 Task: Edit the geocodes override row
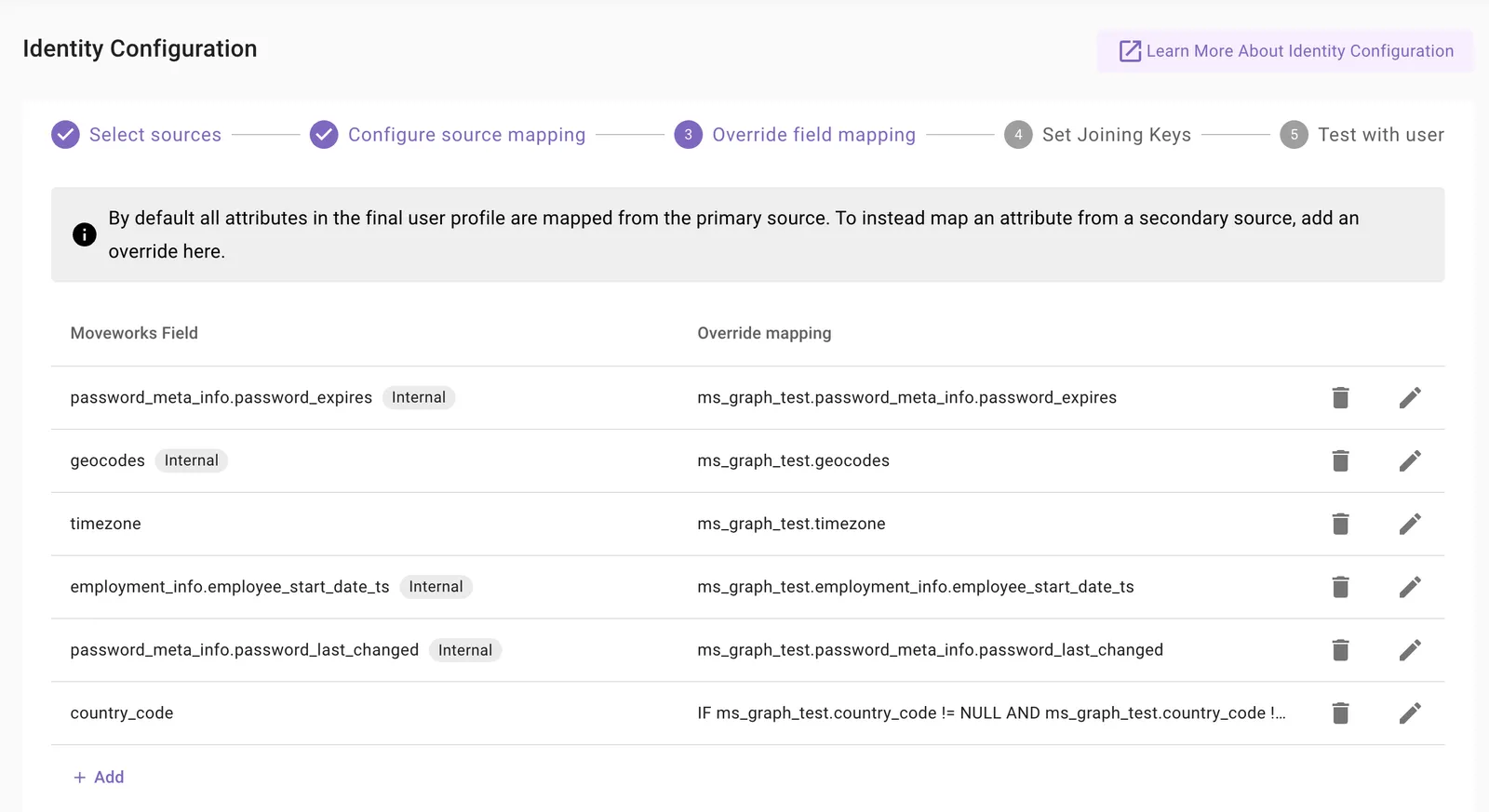point(1410,461)
